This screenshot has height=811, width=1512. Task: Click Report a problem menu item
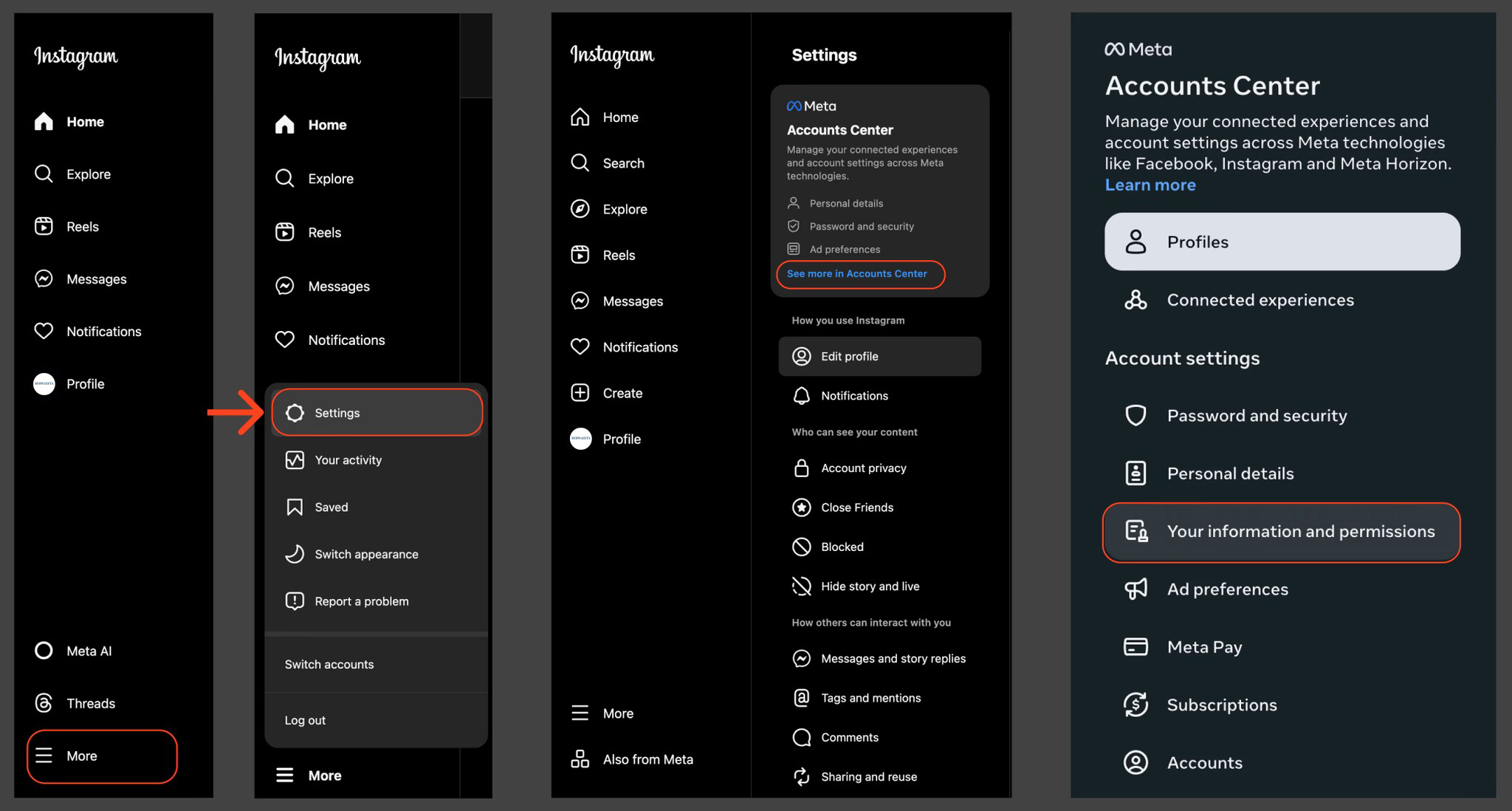click(361, 600)
